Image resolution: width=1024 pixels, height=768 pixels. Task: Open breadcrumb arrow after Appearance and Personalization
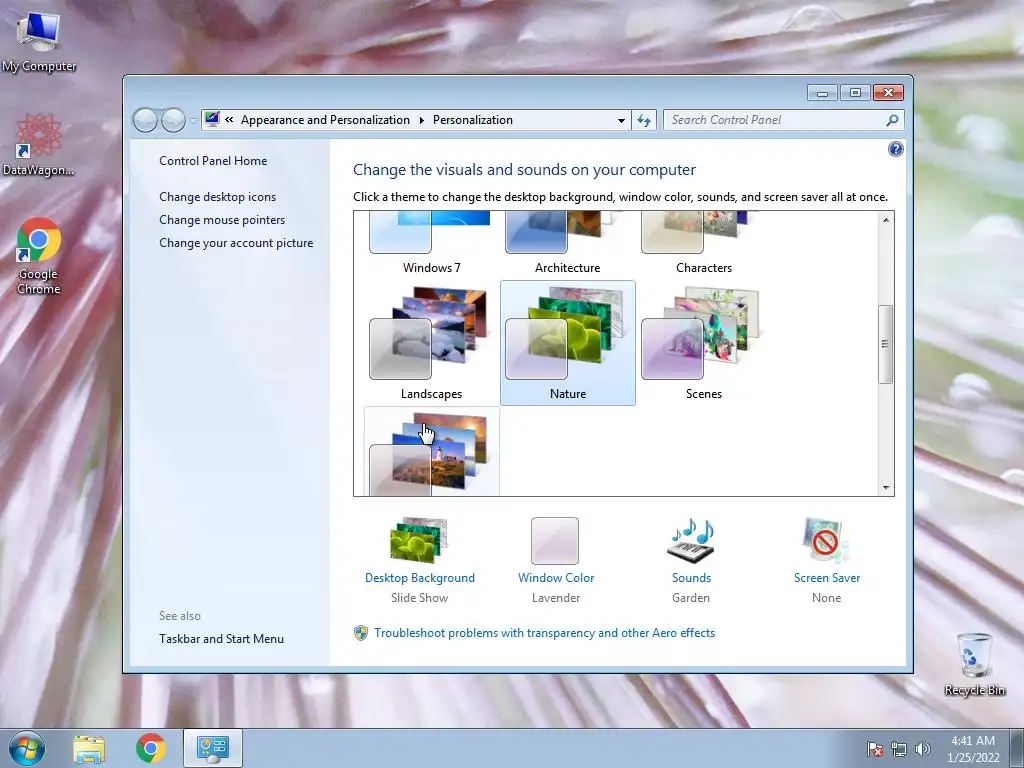point(421,120)
